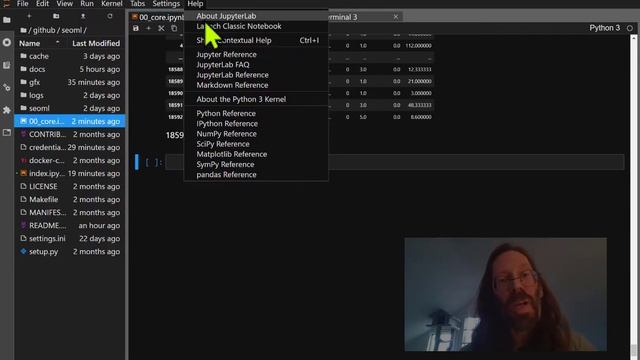Screen dimensions: 640x360
Task: Select the seoml folder in file list
Action: 70,108
